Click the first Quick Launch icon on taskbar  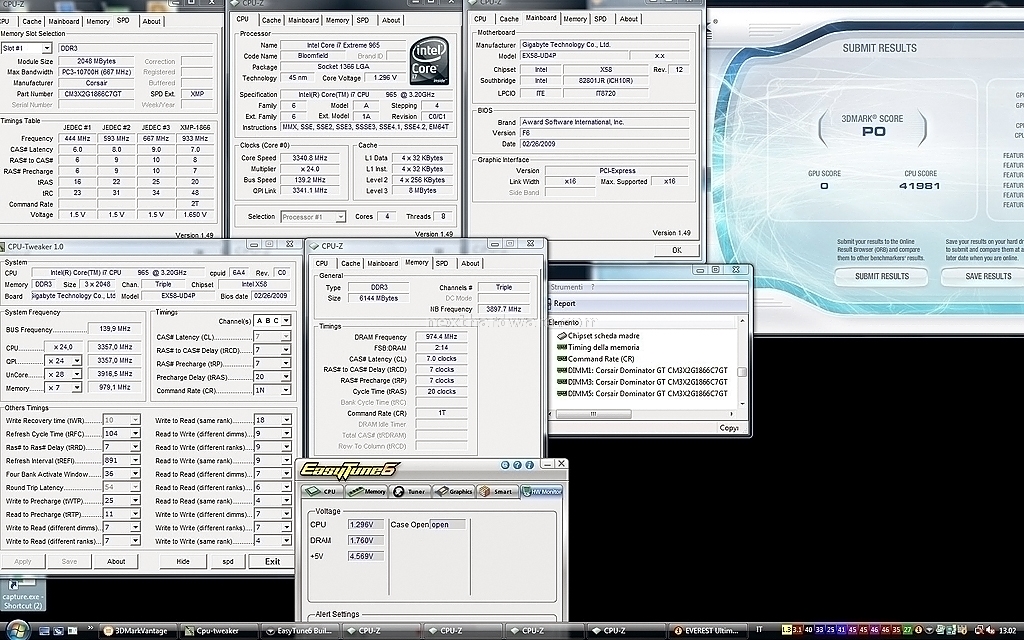coord(44,631)
